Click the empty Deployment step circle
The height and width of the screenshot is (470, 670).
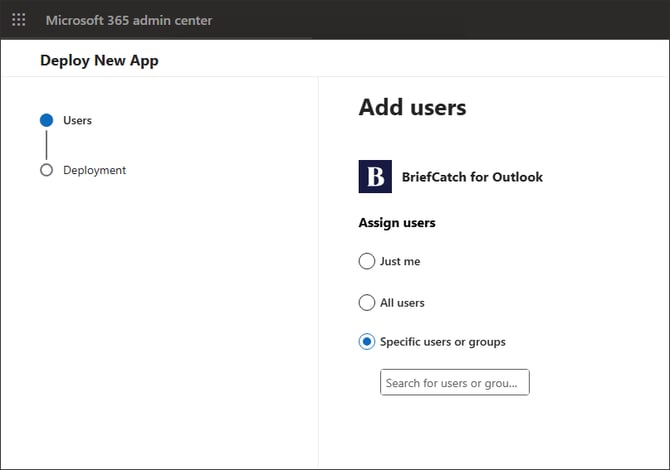(x=47, y=170)
